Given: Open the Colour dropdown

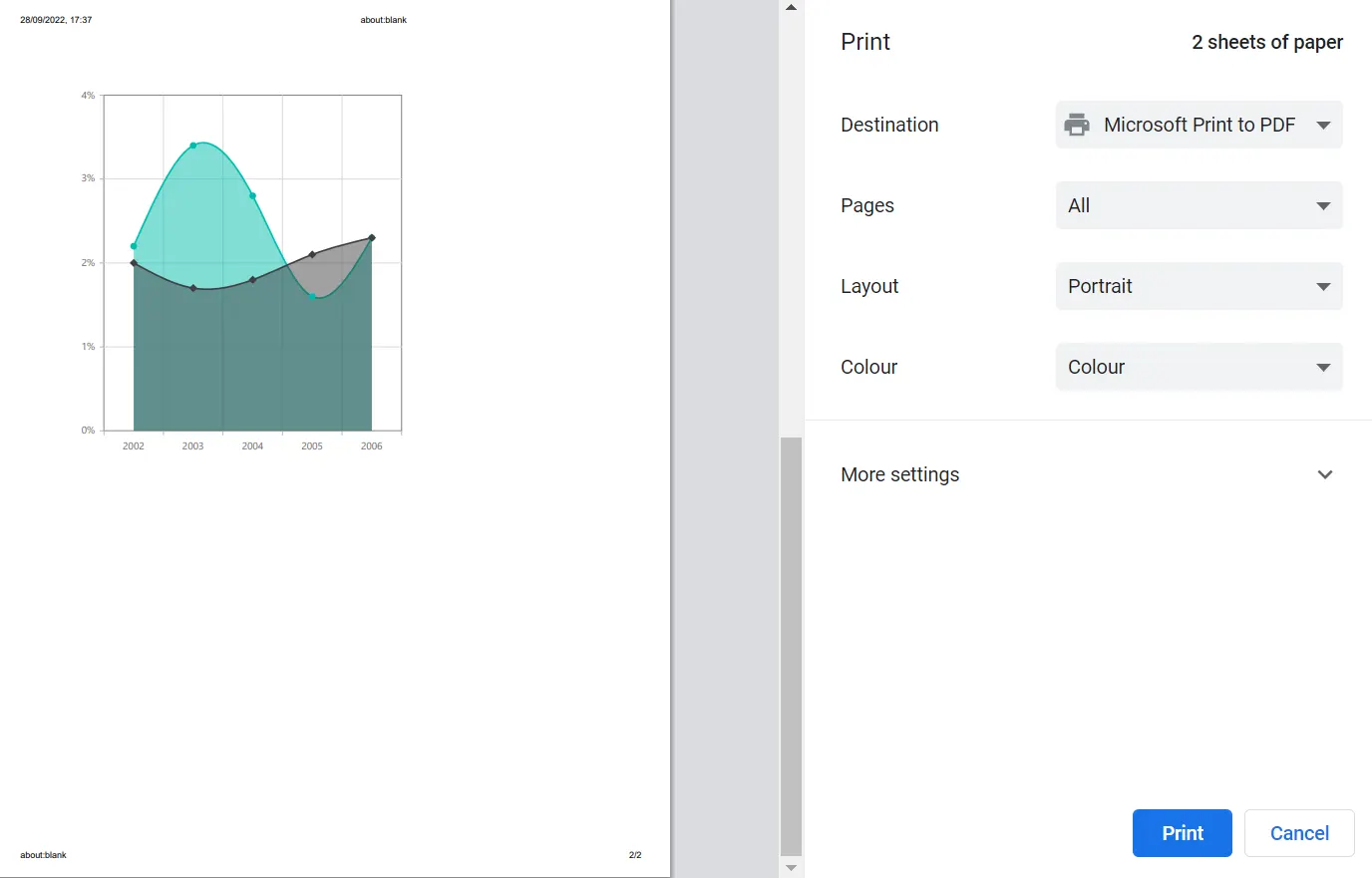Looking at the screenshot, I should (1199, 367).
